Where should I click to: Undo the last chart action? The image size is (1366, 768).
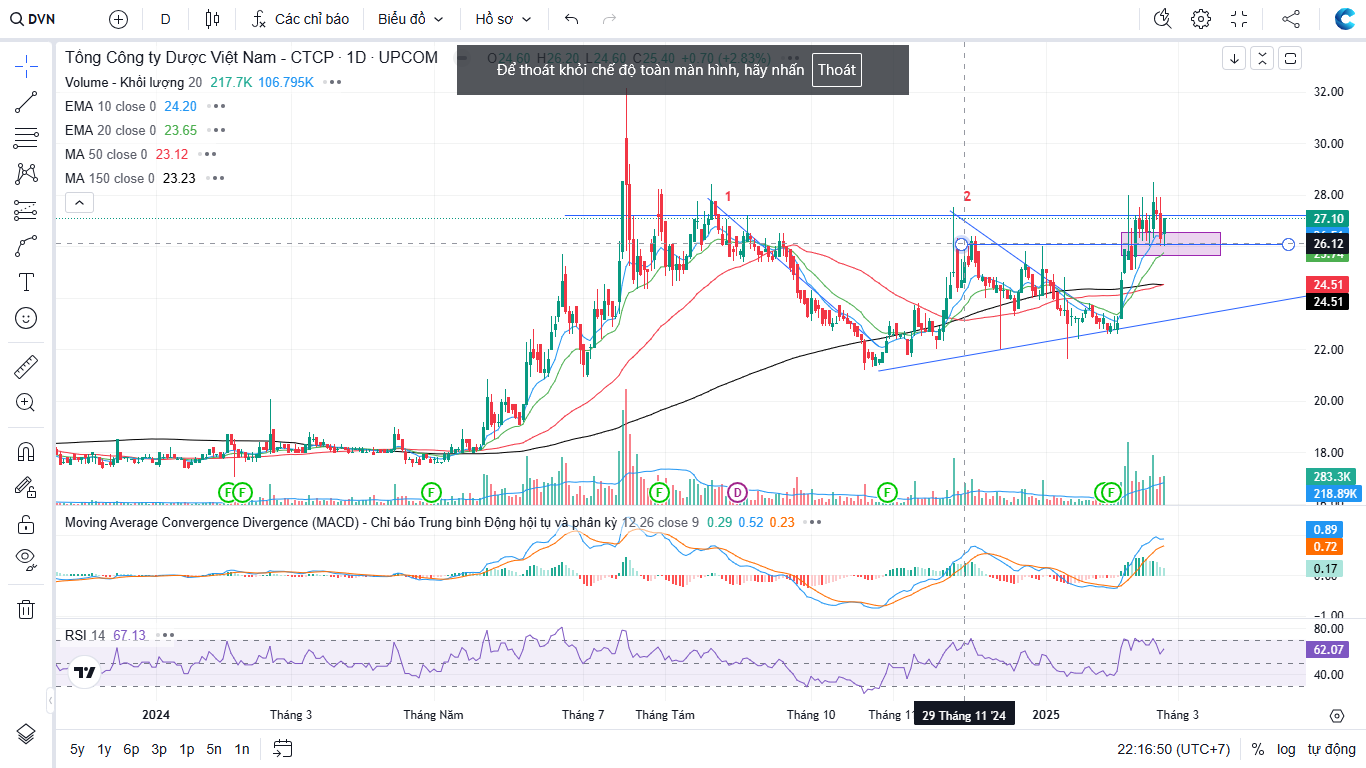point(572,19)
